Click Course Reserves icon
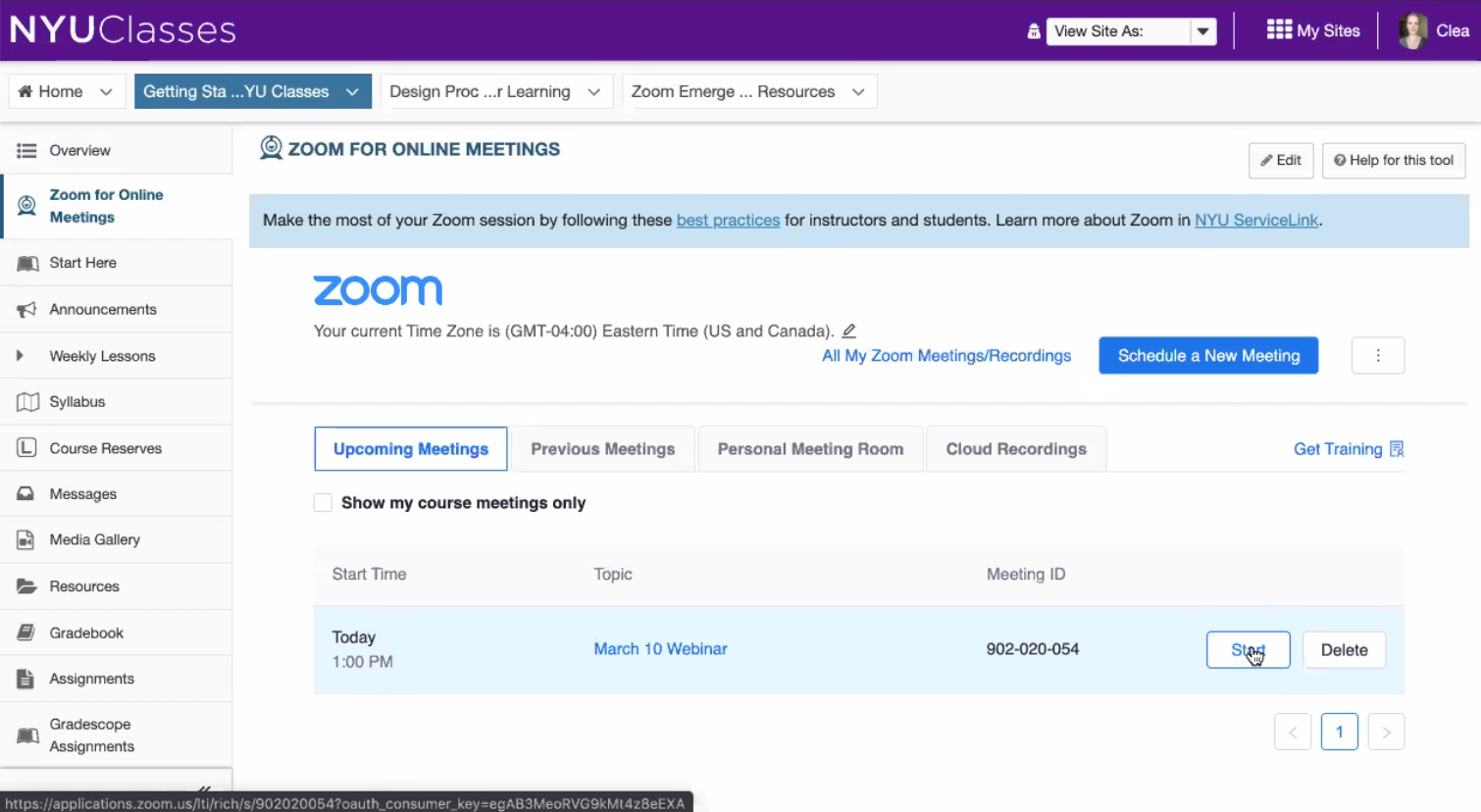 26,448
